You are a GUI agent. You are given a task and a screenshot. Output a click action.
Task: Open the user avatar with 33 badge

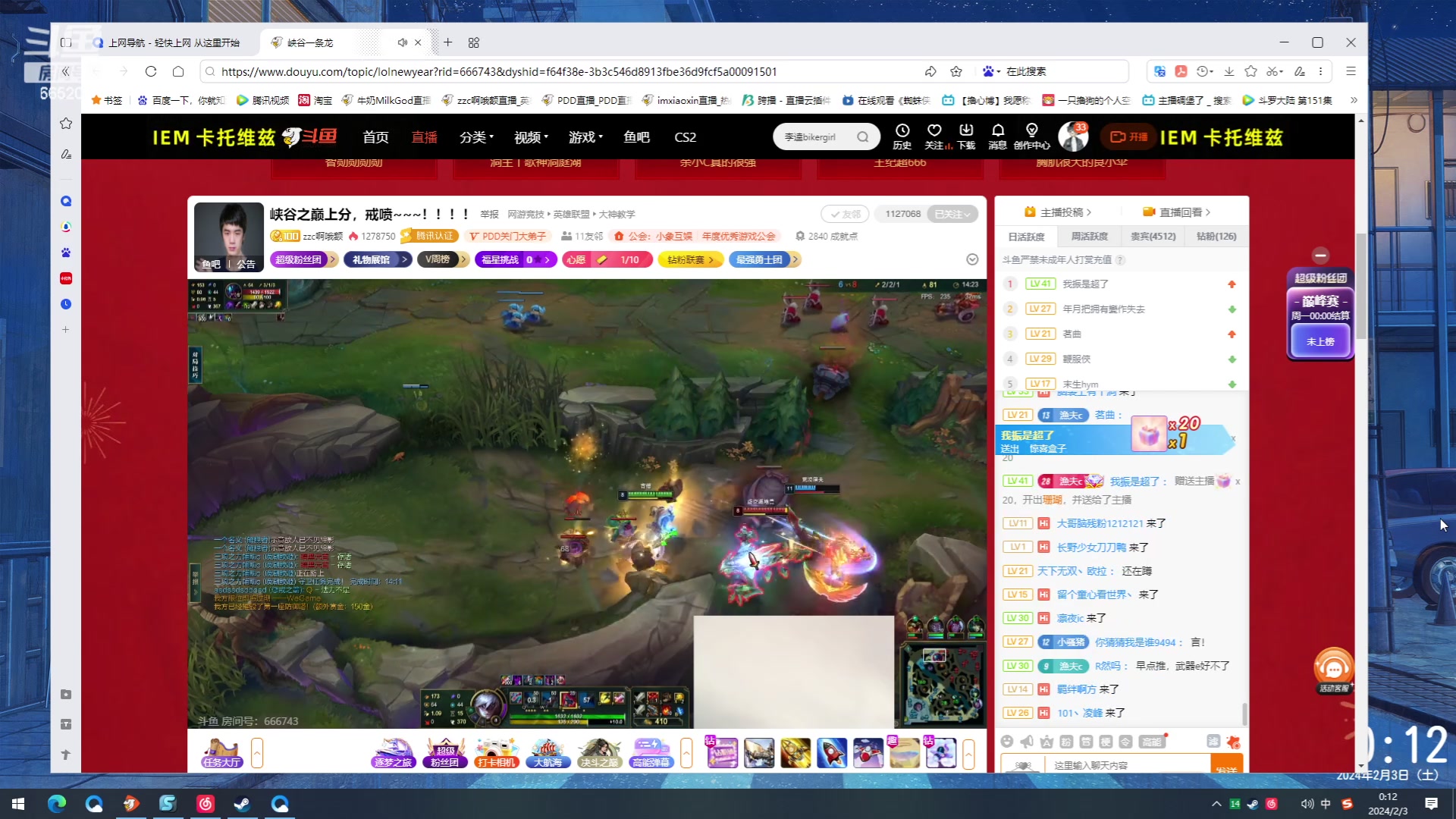coord(1073,136)
